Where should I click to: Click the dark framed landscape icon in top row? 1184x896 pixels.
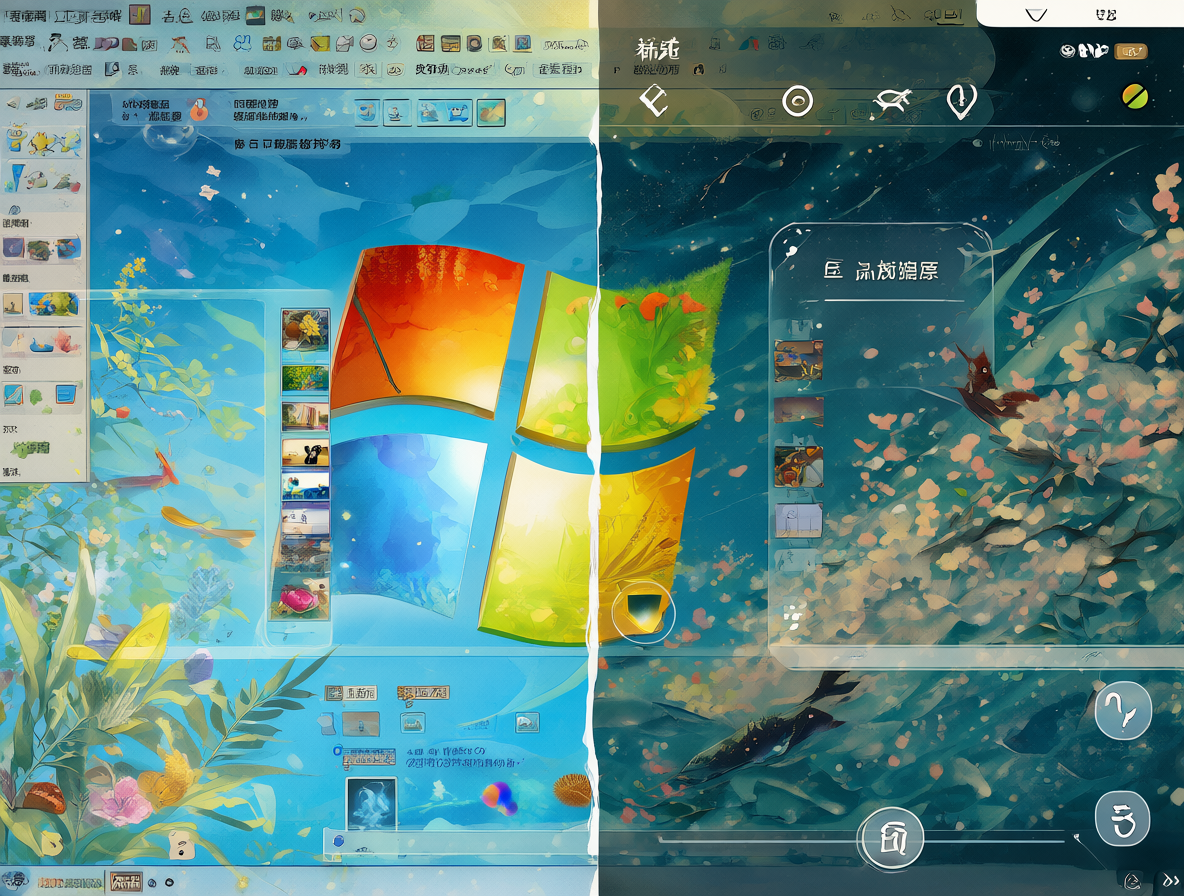pos(255,14)
